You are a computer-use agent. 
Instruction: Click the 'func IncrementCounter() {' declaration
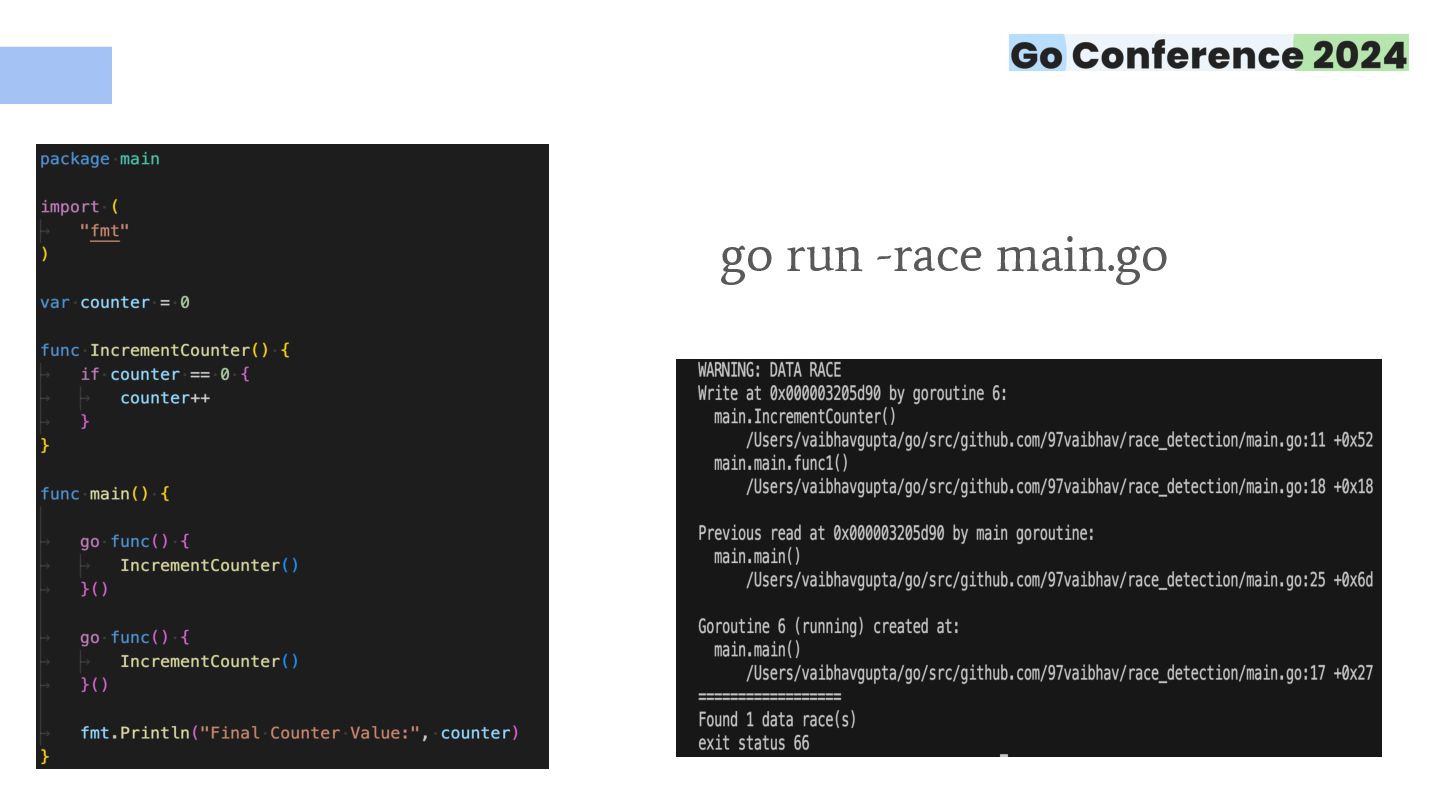[165, 350]
